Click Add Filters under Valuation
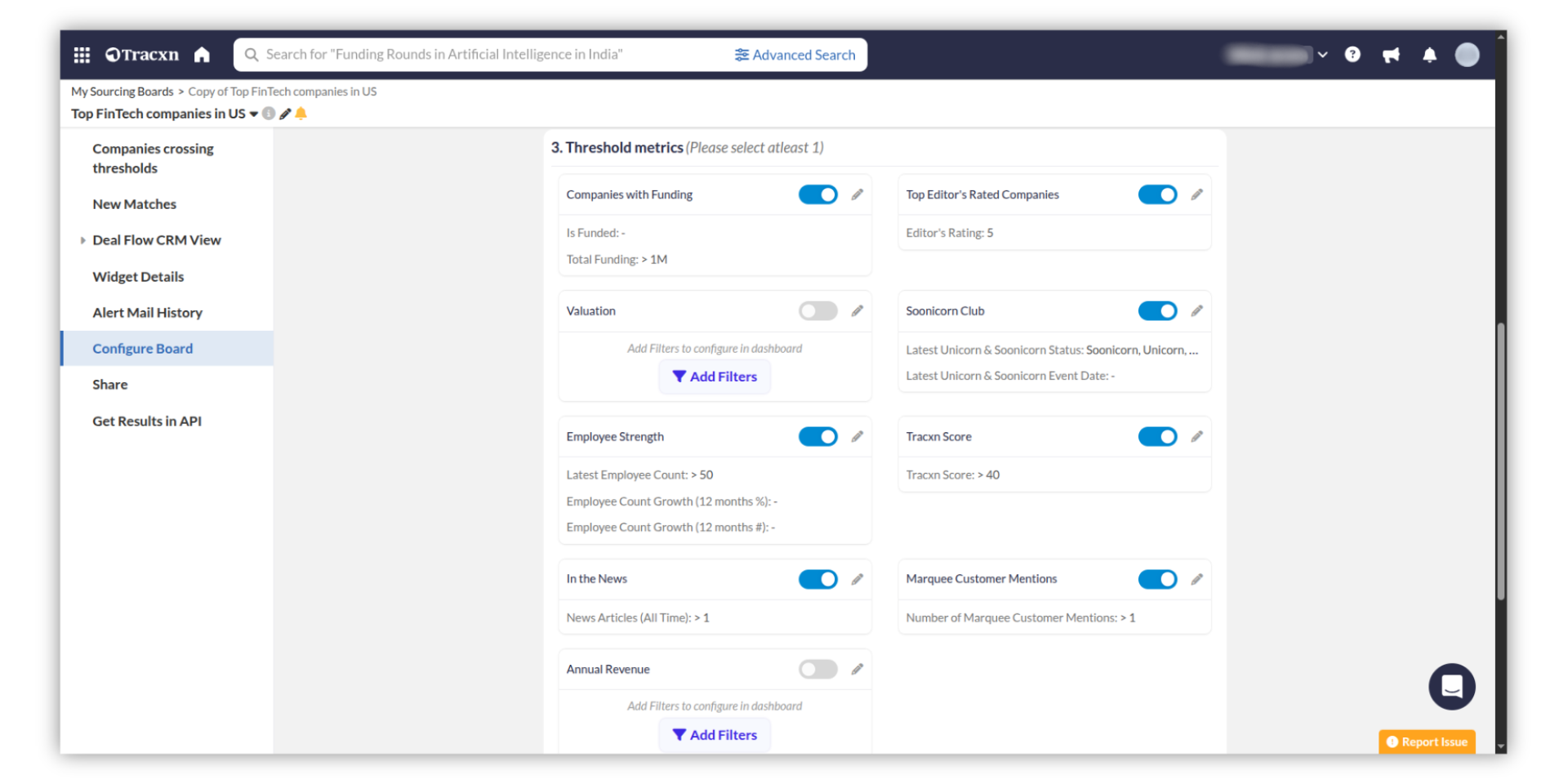The height and width of the screenshot is (784, 1568). (715, 376)
